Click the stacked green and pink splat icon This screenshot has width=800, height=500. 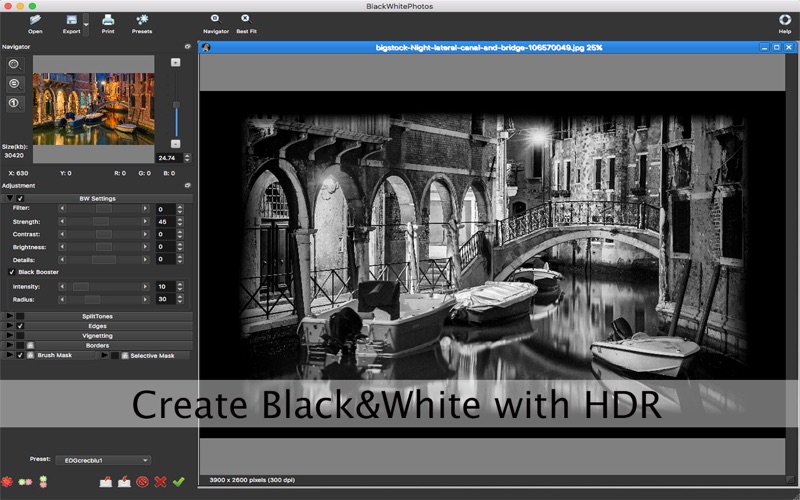(43, 481)
